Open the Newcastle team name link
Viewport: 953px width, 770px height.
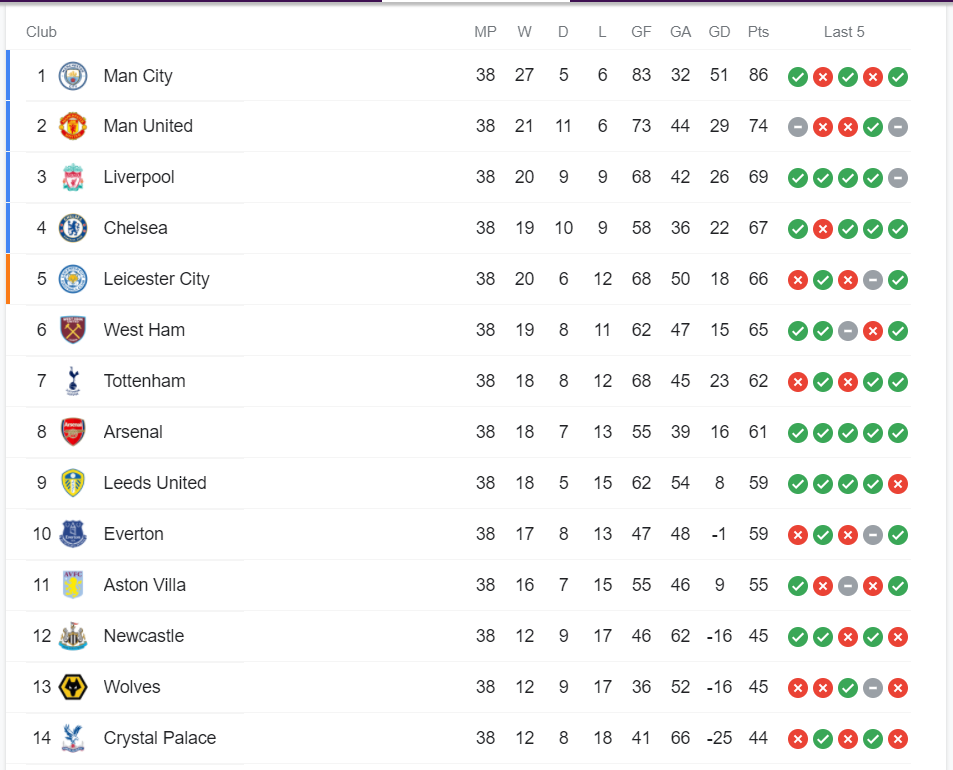point(143,636)
